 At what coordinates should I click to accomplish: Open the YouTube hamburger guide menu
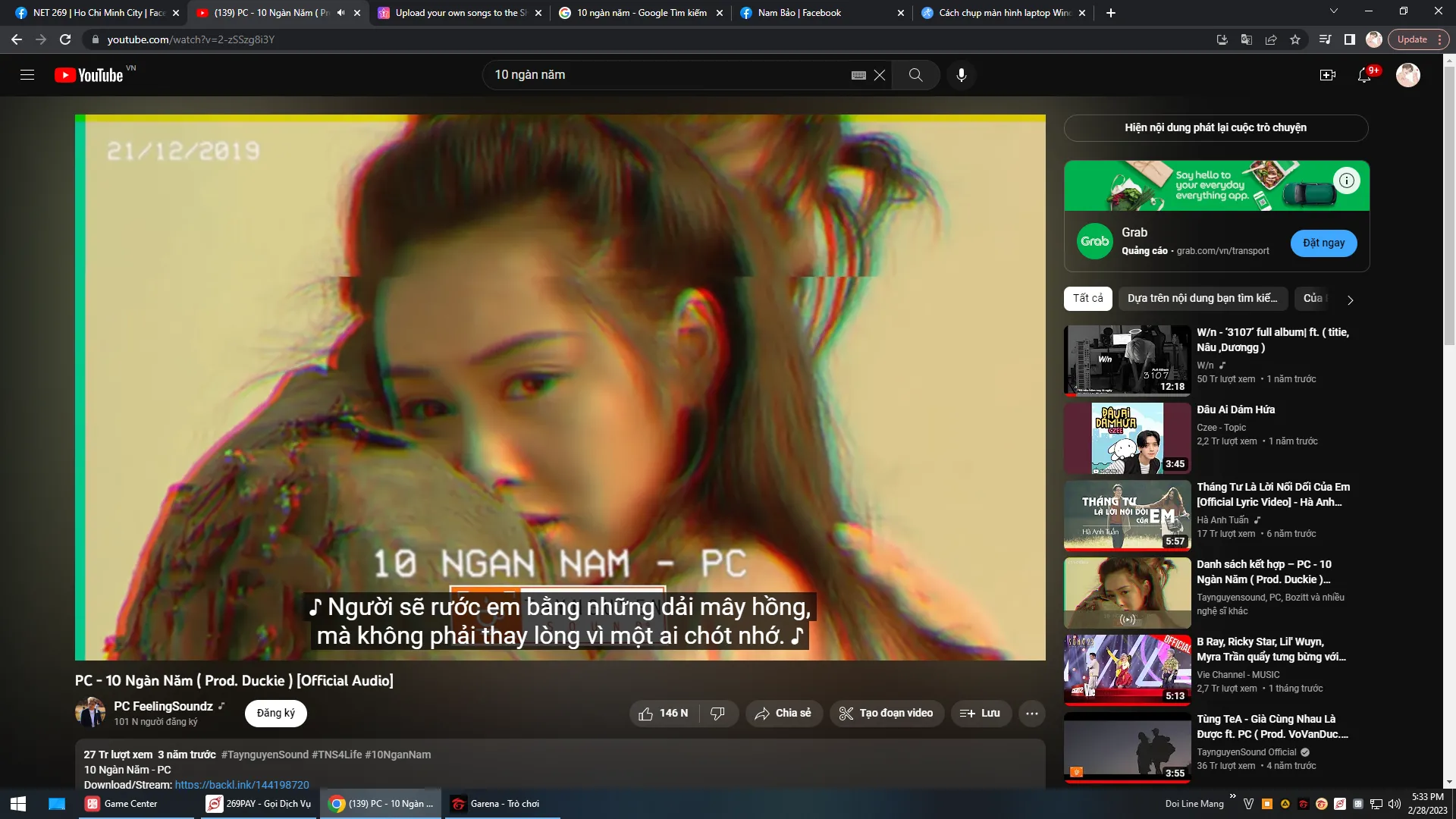pos(27,75)
